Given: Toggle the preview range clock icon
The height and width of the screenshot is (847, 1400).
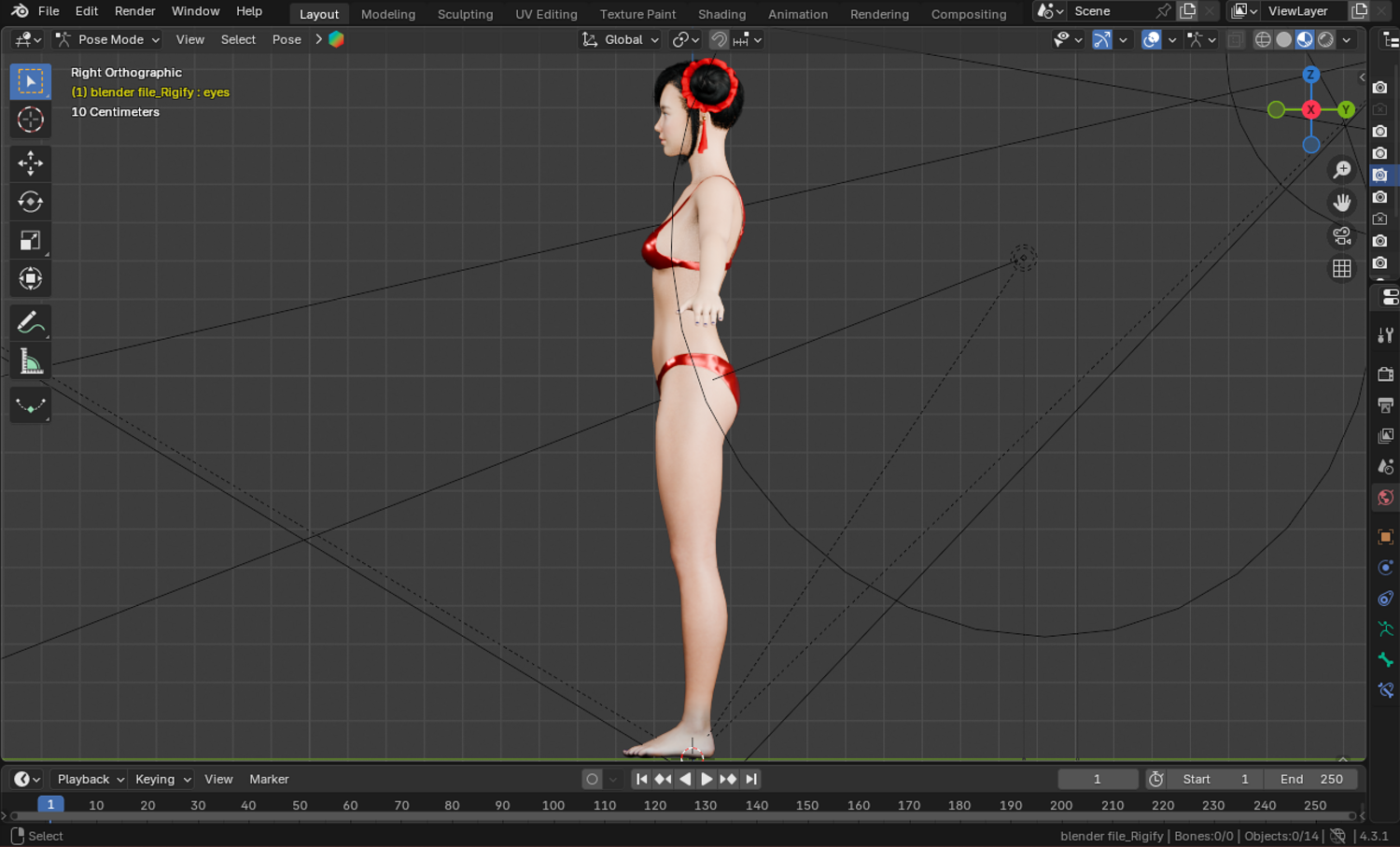Looking at the screenshot, I should pos(1155,779).
